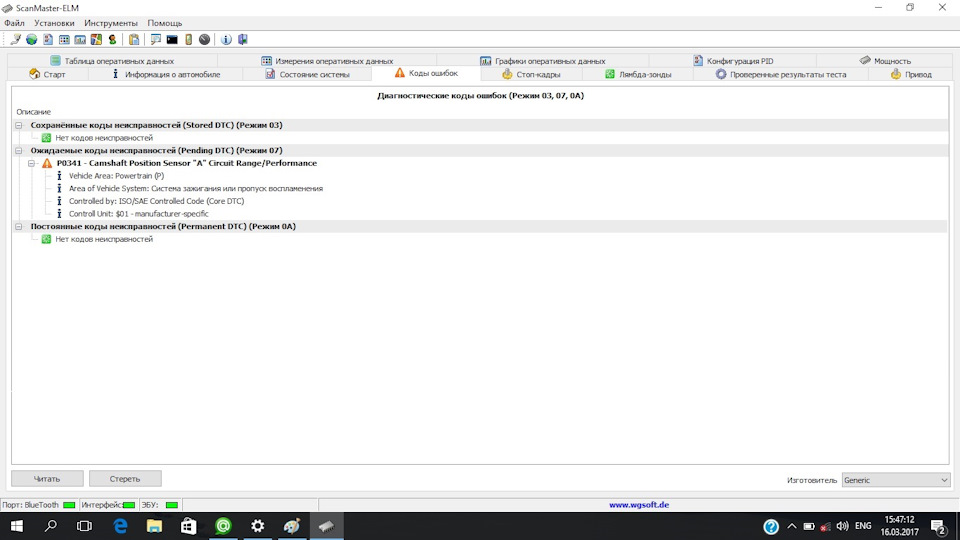Click the exit door toolbar icon
The height and width of the screenshot is (540, 960).
243,39
